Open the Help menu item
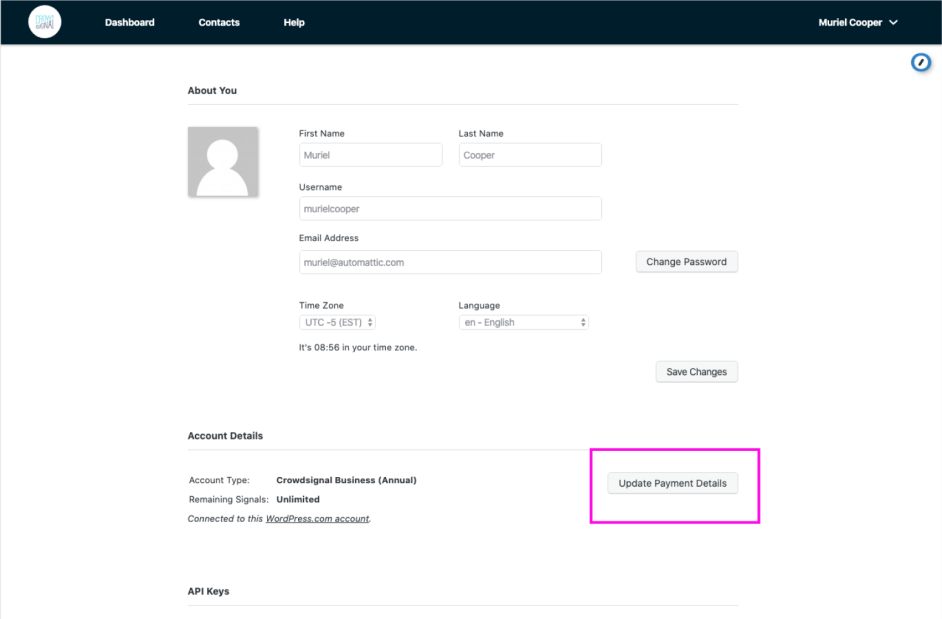The height and width of the screenshot is (619, 942). 294,22
